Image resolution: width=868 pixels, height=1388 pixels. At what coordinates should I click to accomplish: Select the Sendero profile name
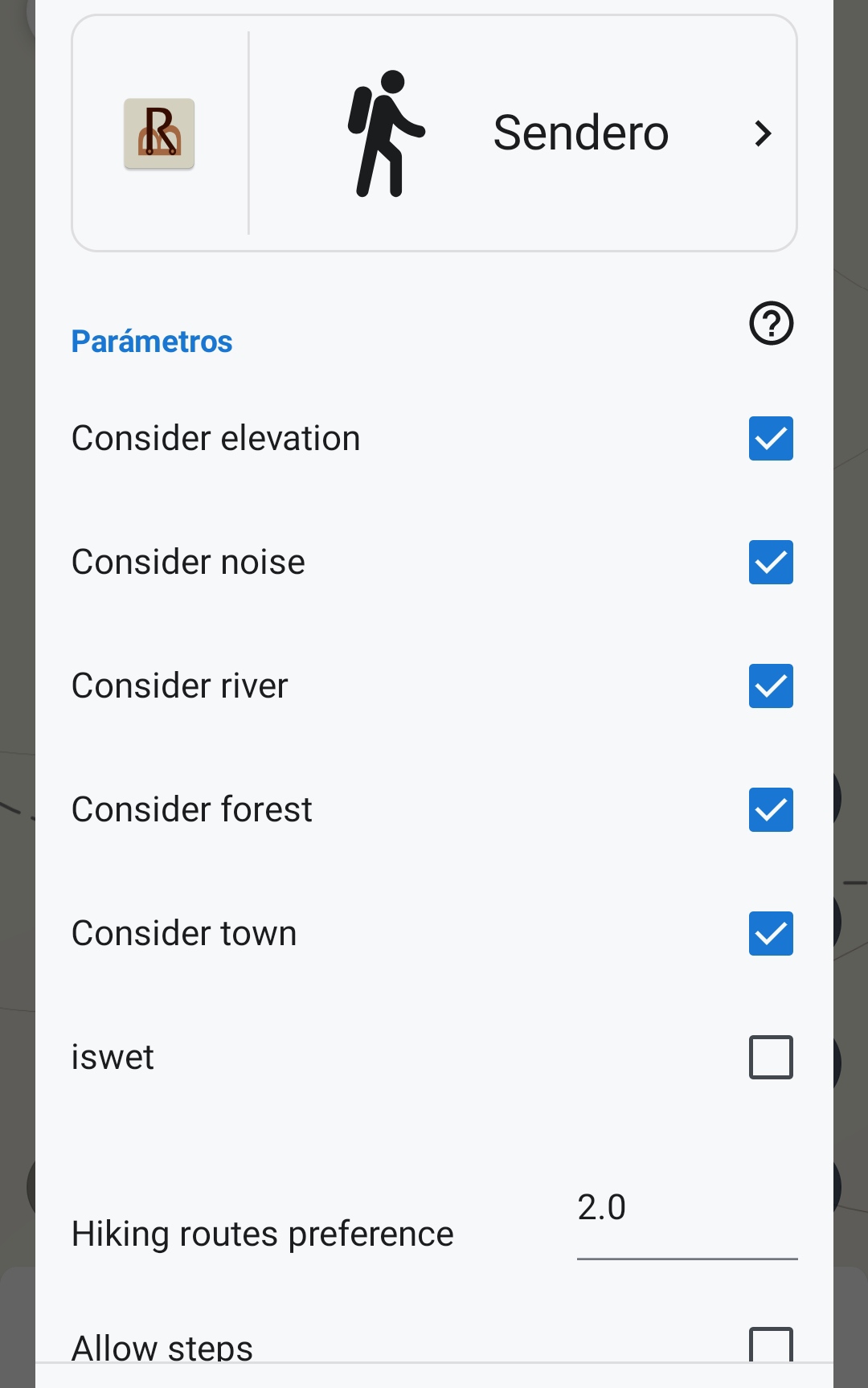pyautogui.click(x=580, y=133)
